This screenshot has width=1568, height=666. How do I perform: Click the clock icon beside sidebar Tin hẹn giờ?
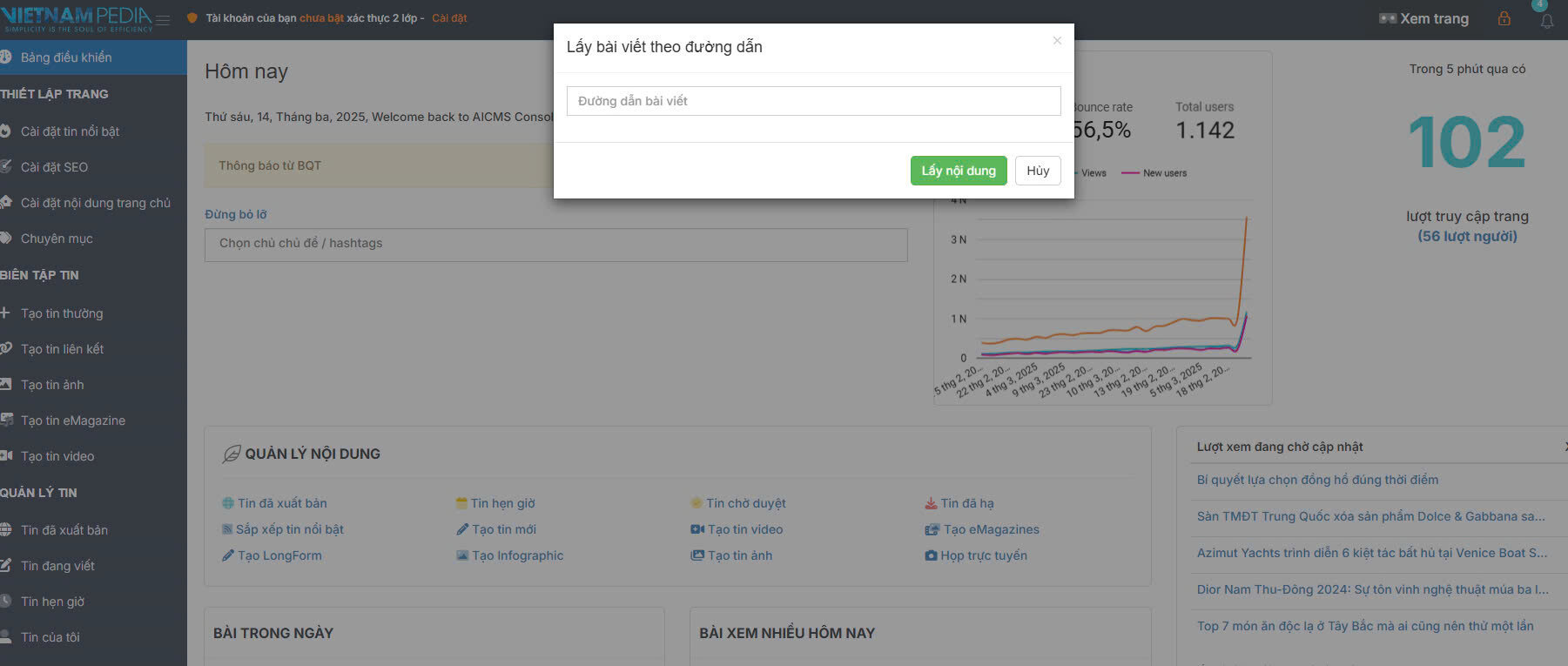click(5, 601)
